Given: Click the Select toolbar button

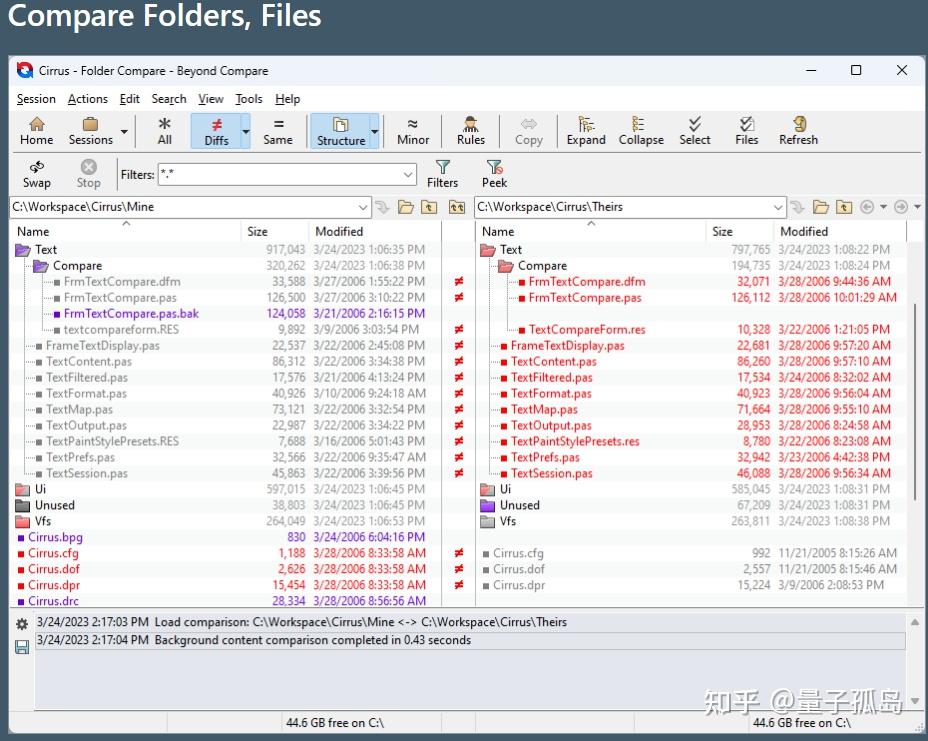Looking at the screenshot, I should [x=695, y=131].
